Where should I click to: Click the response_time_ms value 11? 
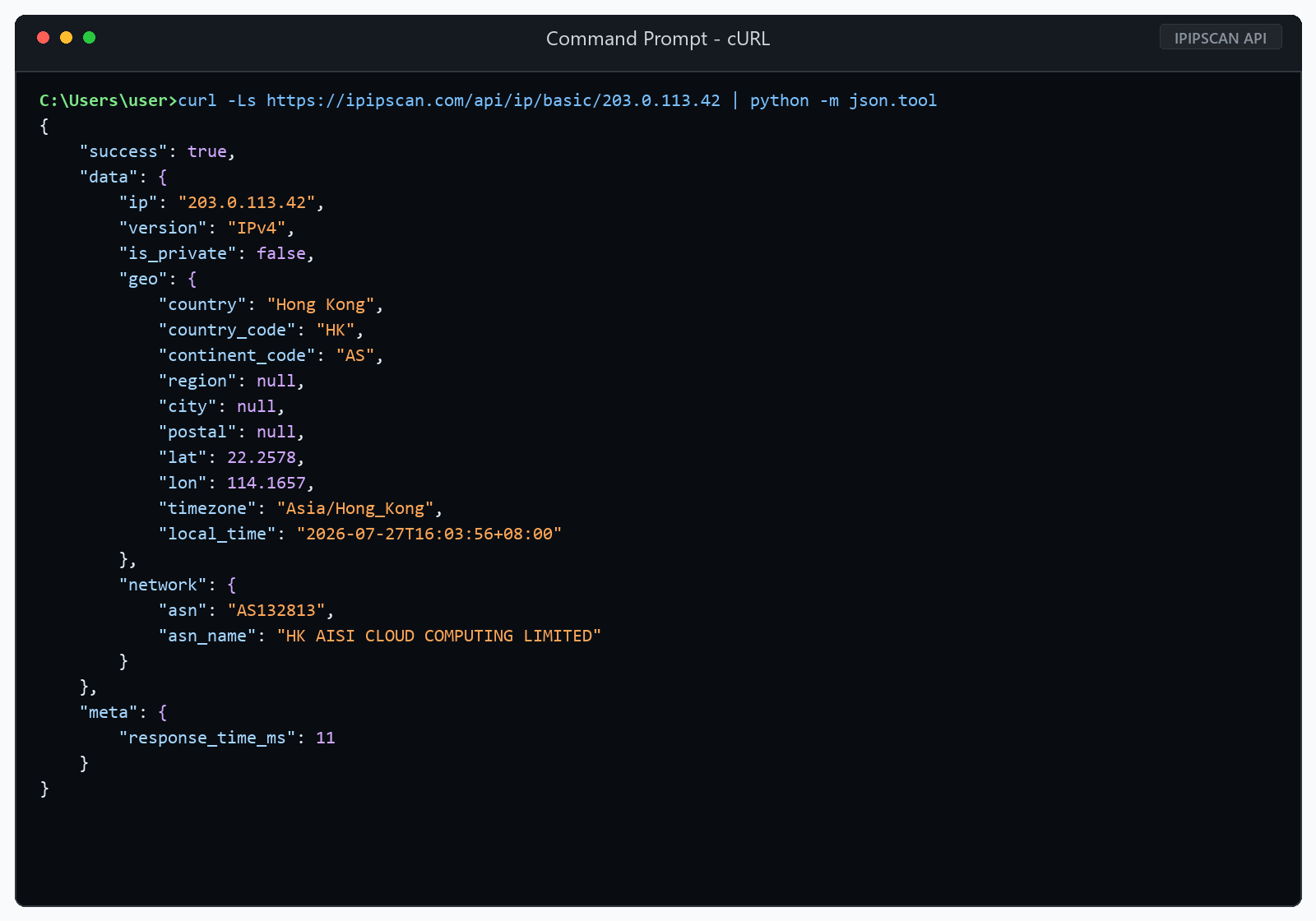pos(326,738)
